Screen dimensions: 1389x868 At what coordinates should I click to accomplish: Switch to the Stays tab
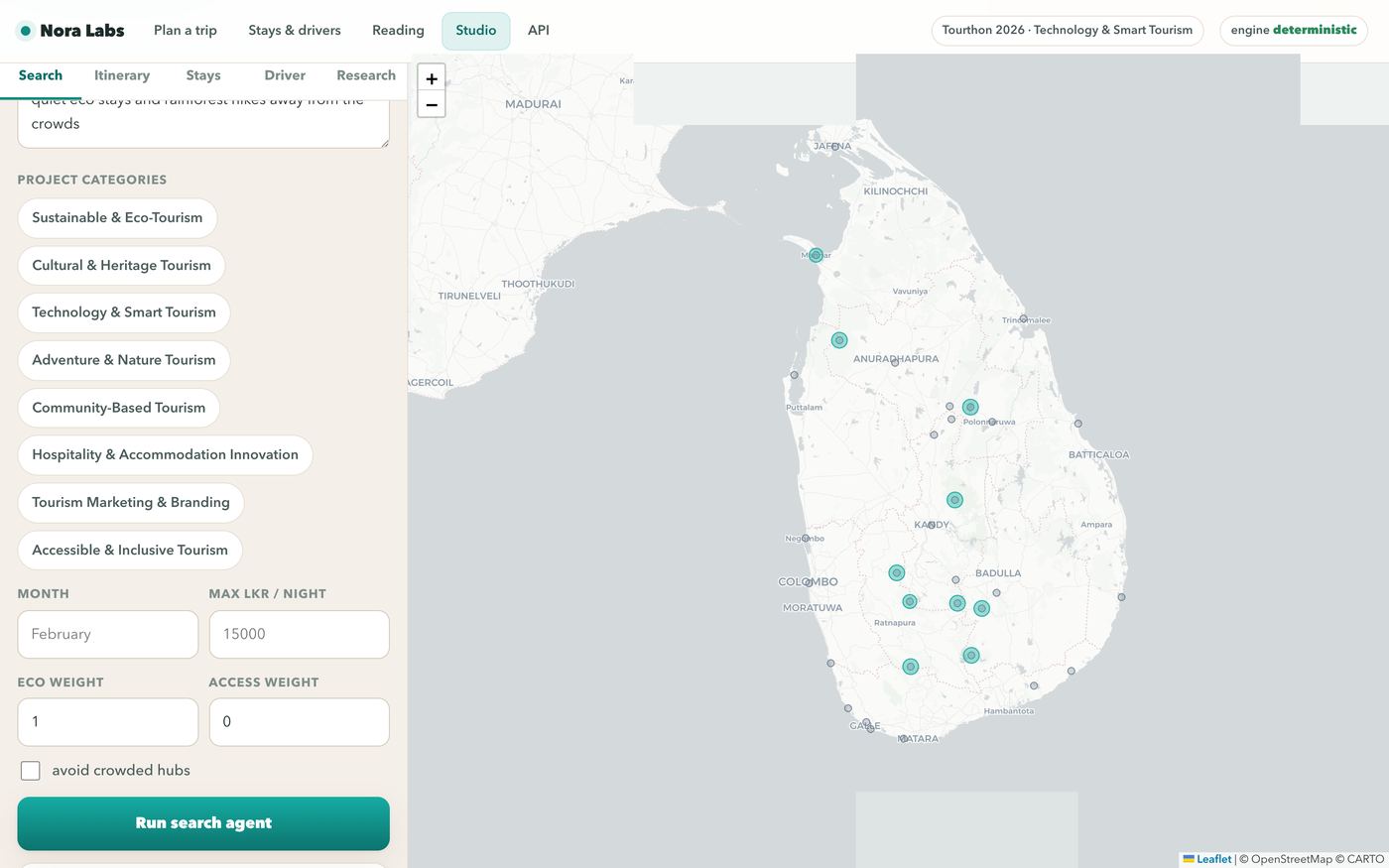203,75
